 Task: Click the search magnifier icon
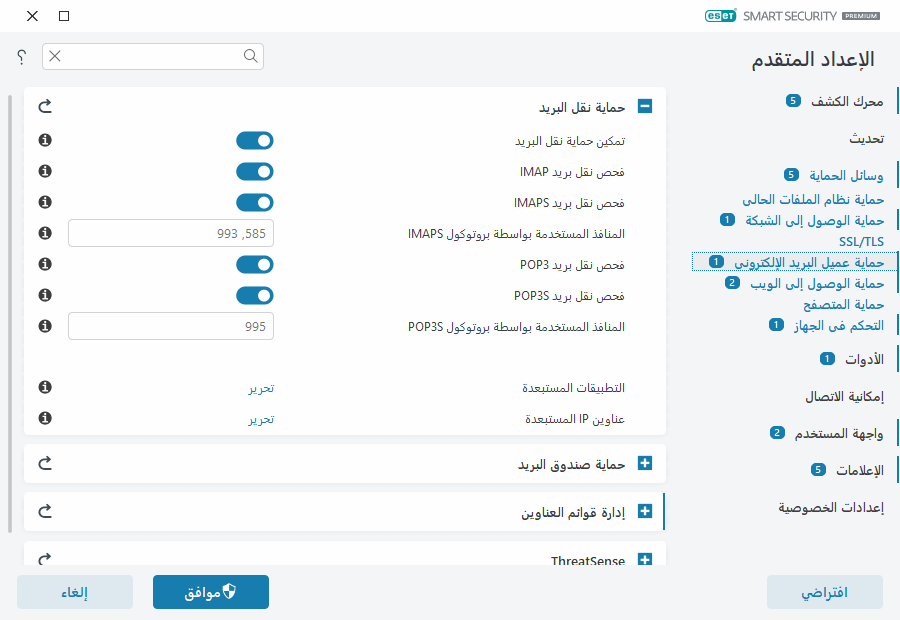pyautogui.click(x=250, y=57)
